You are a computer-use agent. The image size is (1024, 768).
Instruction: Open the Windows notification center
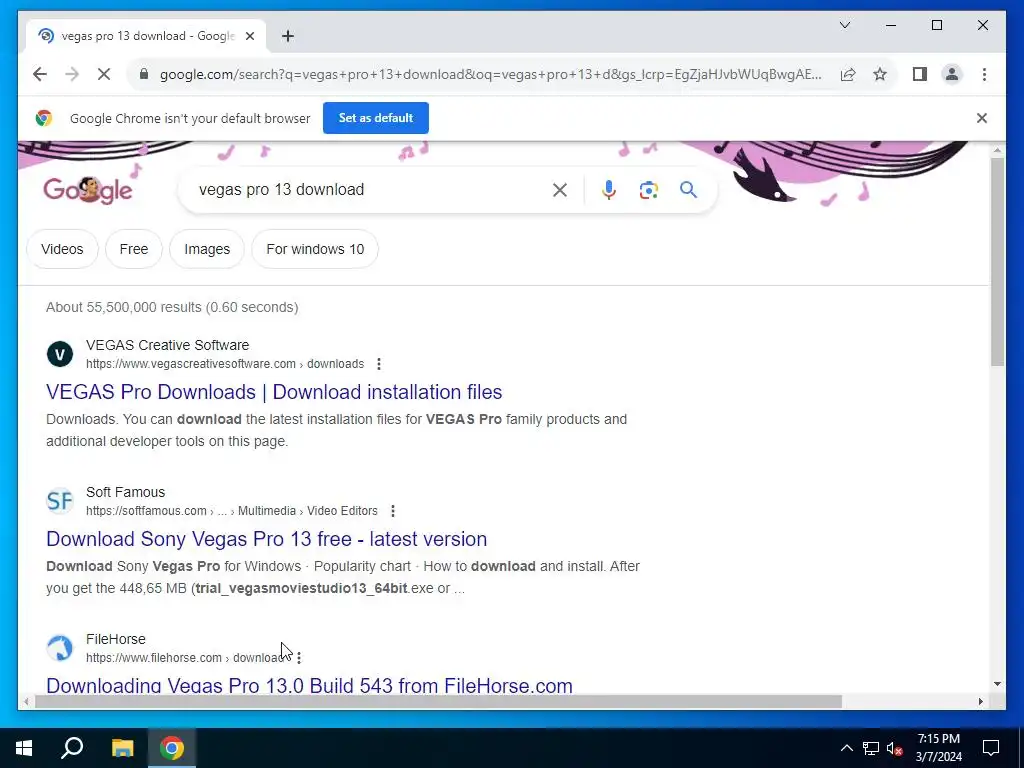[x=991, y=748]
